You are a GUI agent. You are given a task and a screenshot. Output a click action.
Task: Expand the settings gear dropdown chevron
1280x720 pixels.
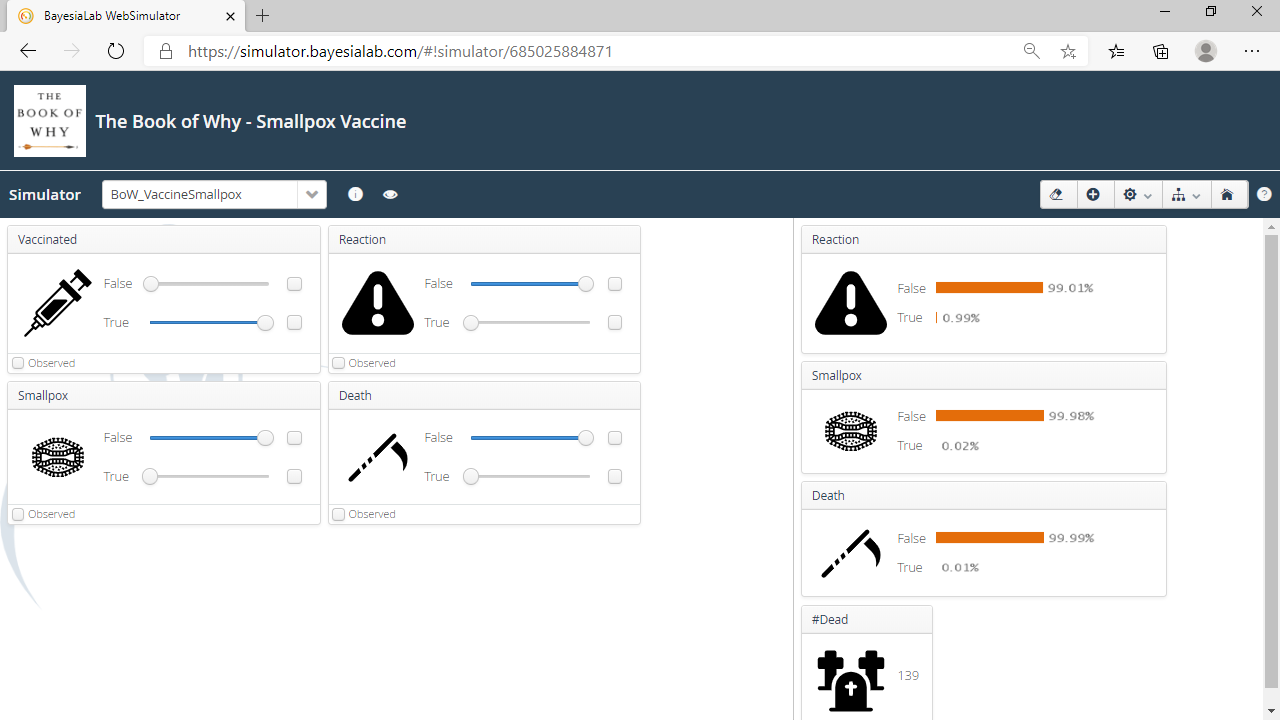1147,194
